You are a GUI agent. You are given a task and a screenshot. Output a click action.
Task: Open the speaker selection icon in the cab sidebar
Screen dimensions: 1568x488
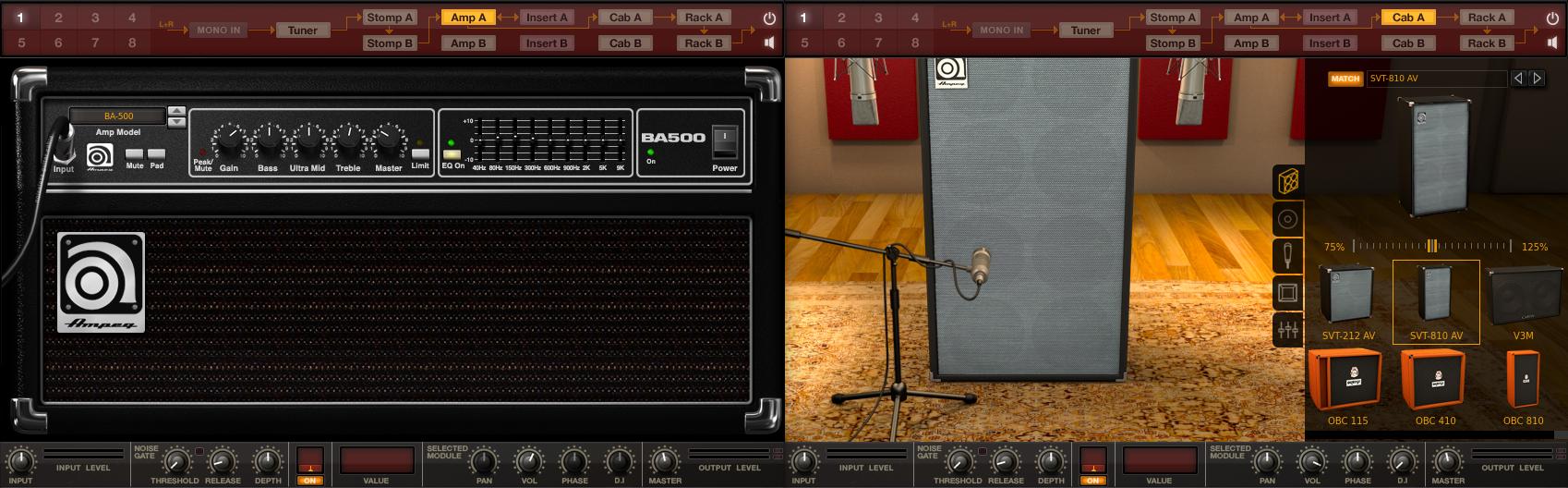1288,219
